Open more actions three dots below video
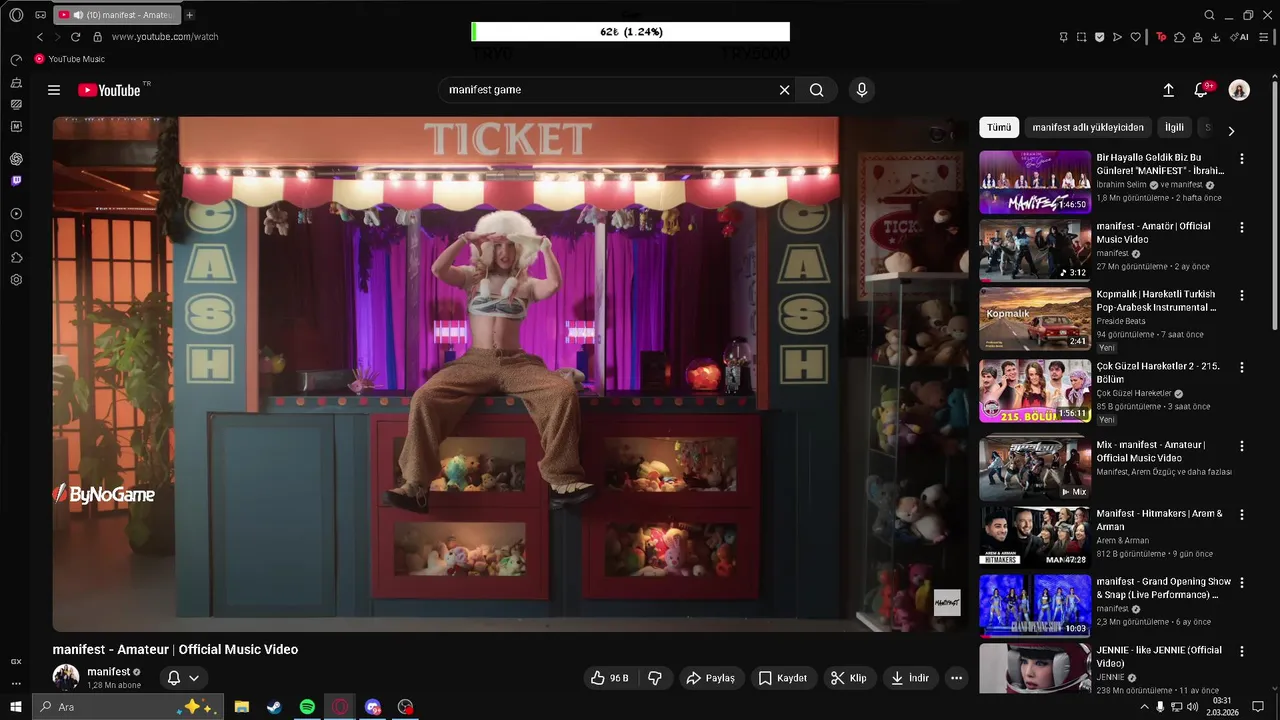The width and height of the screenshot is (1280, 720). click(956, 678)
